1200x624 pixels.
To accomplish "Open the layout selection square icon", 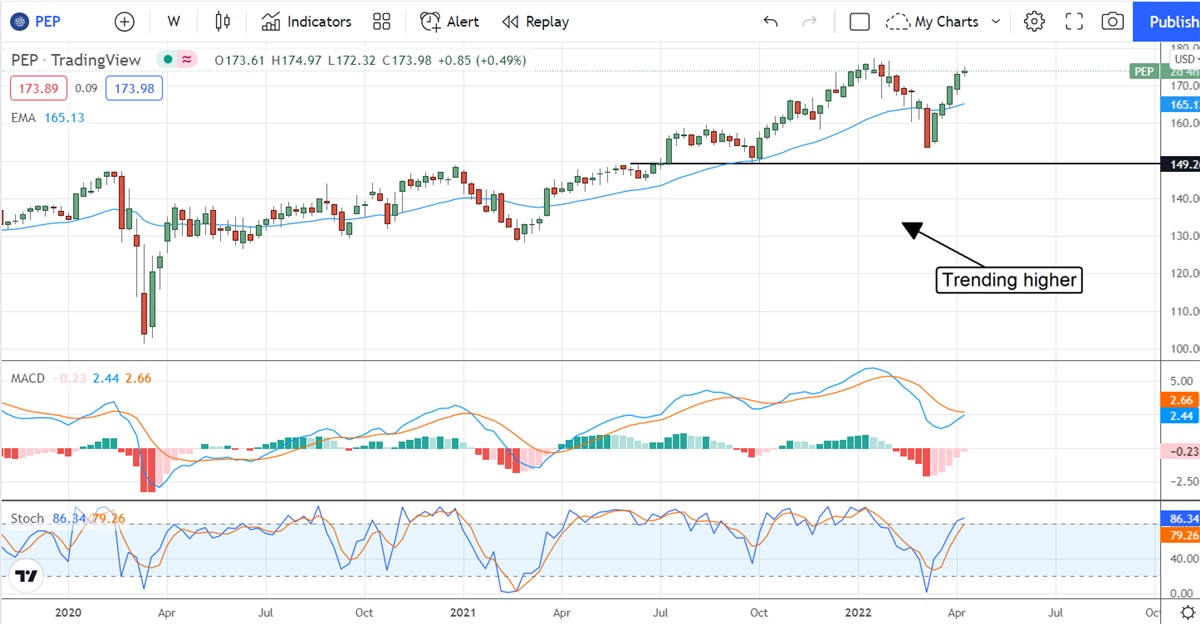I will [x=859, y=21].
